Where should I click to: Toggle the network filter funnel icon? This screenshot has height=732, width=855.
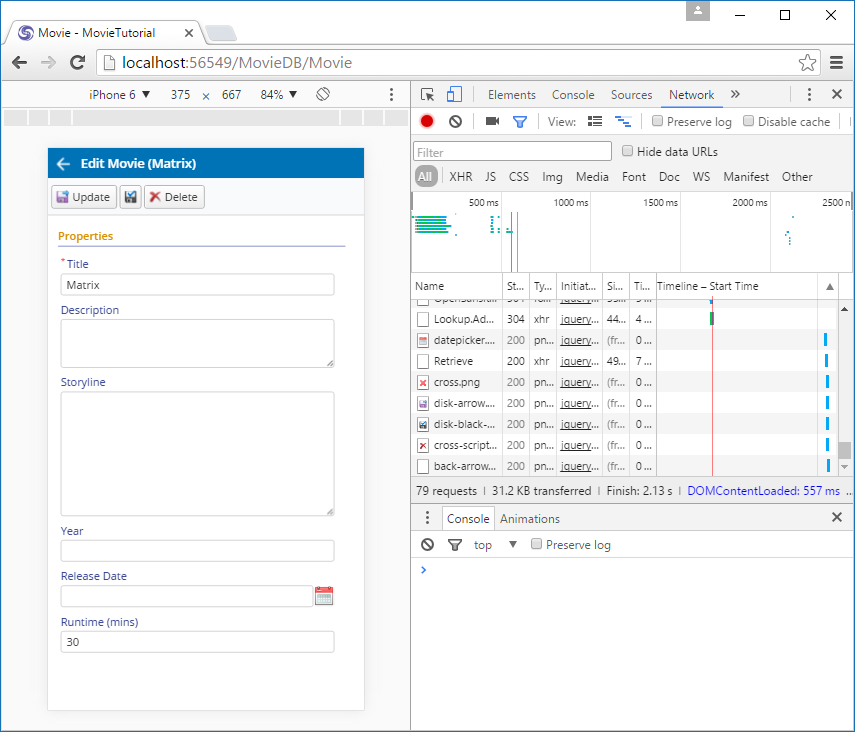click(x=520, y=121)
